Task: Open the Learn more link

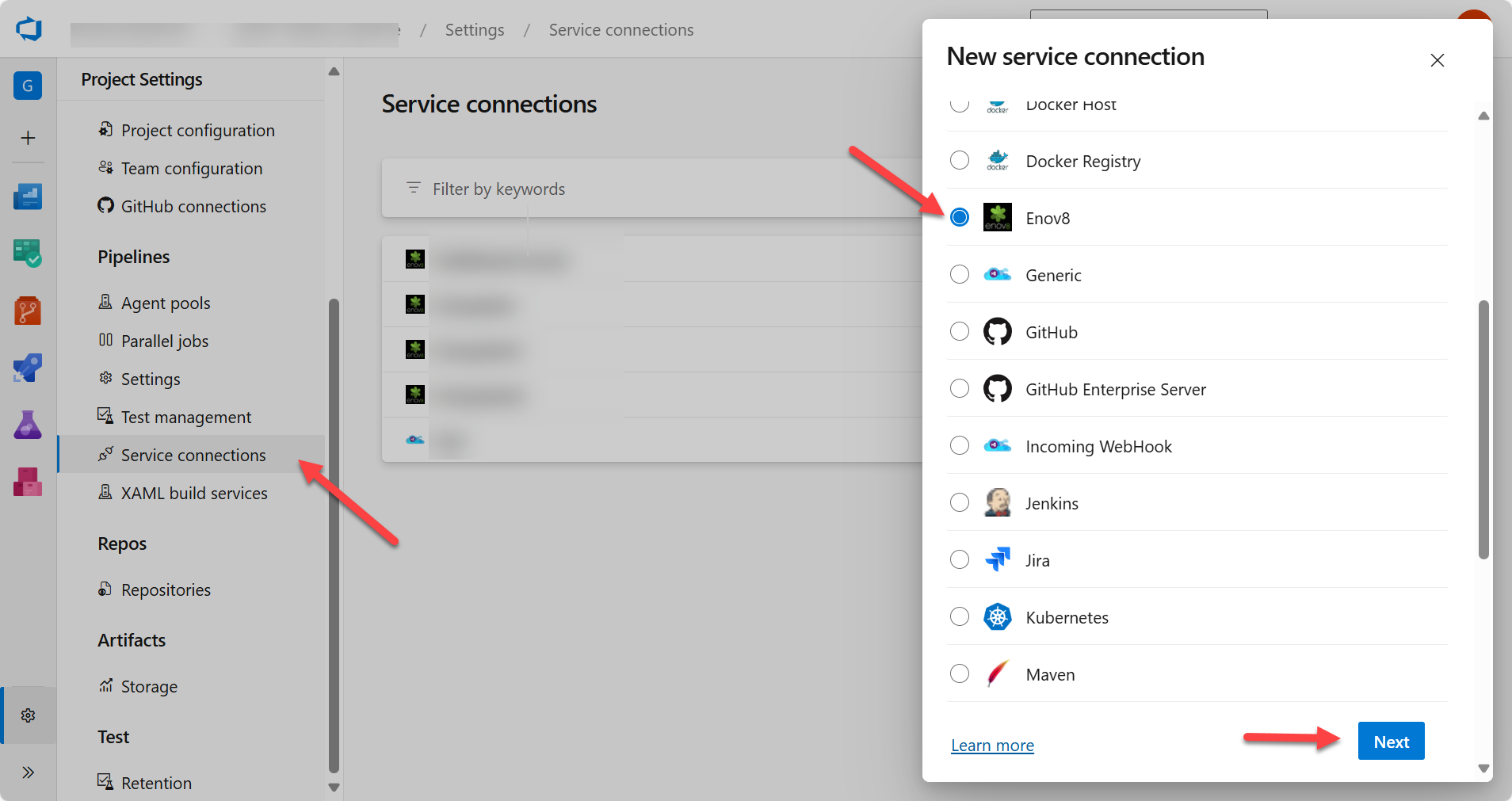Action: point(992,746)
